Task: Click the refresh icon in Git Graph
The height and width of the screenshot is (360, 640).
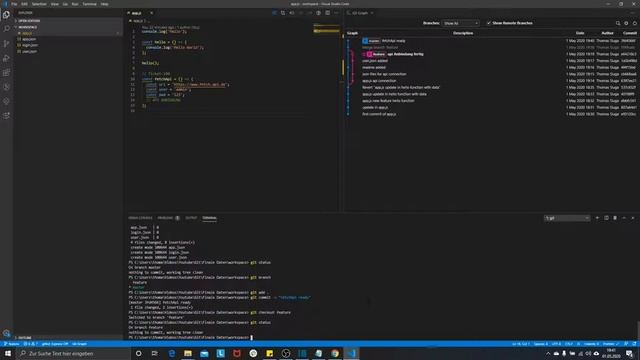Action: tap(634, 23)
